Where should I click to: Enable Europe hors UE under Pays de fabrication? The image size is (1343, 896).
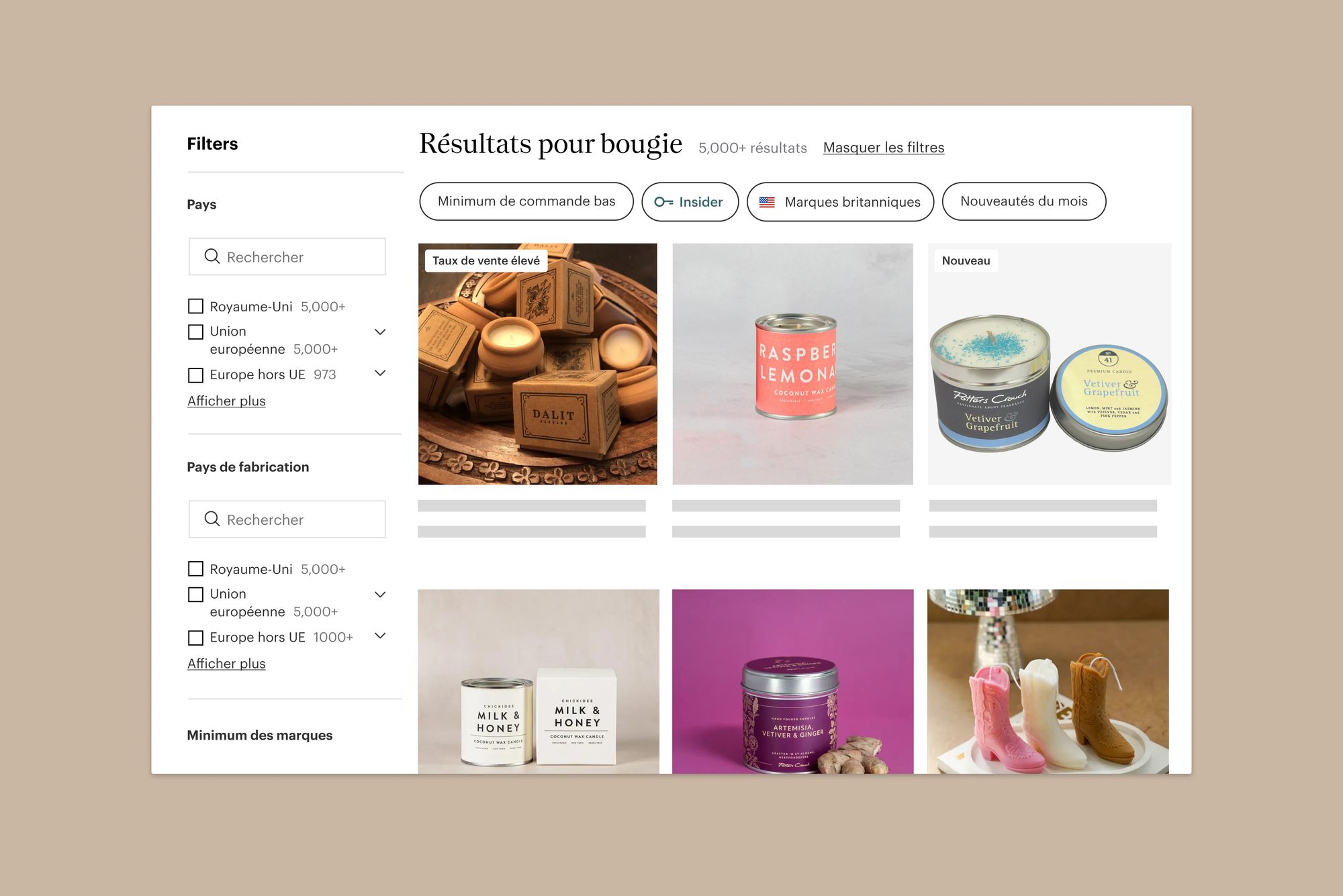coord(195,638)
